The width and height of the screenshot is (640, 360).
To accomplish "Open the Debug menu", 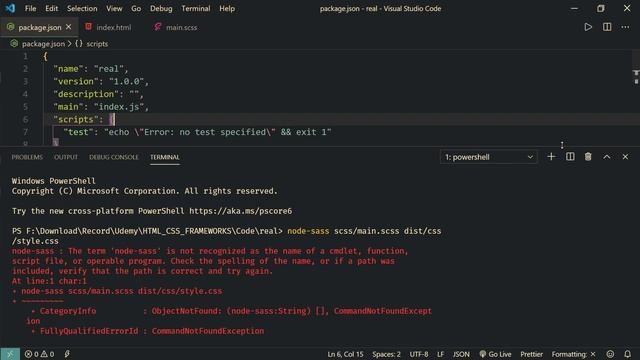I will (161, 9).
